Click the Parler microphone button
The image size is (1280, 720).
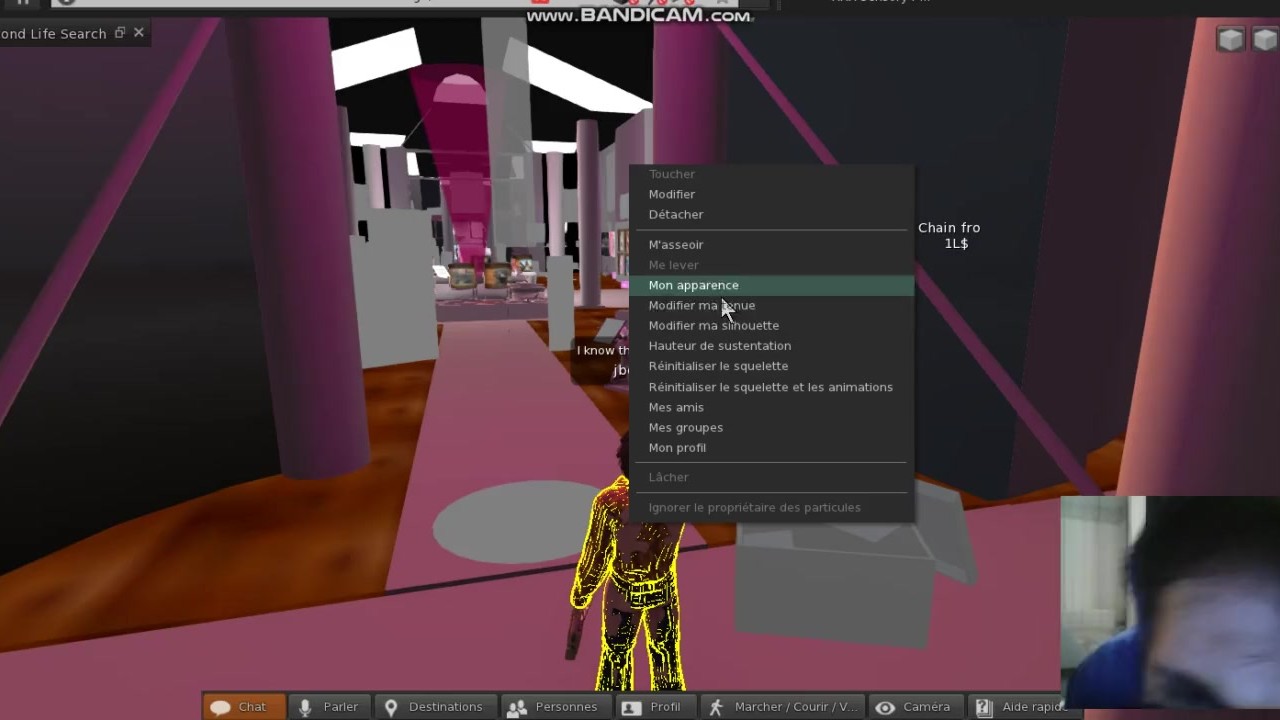click(329, 707)
